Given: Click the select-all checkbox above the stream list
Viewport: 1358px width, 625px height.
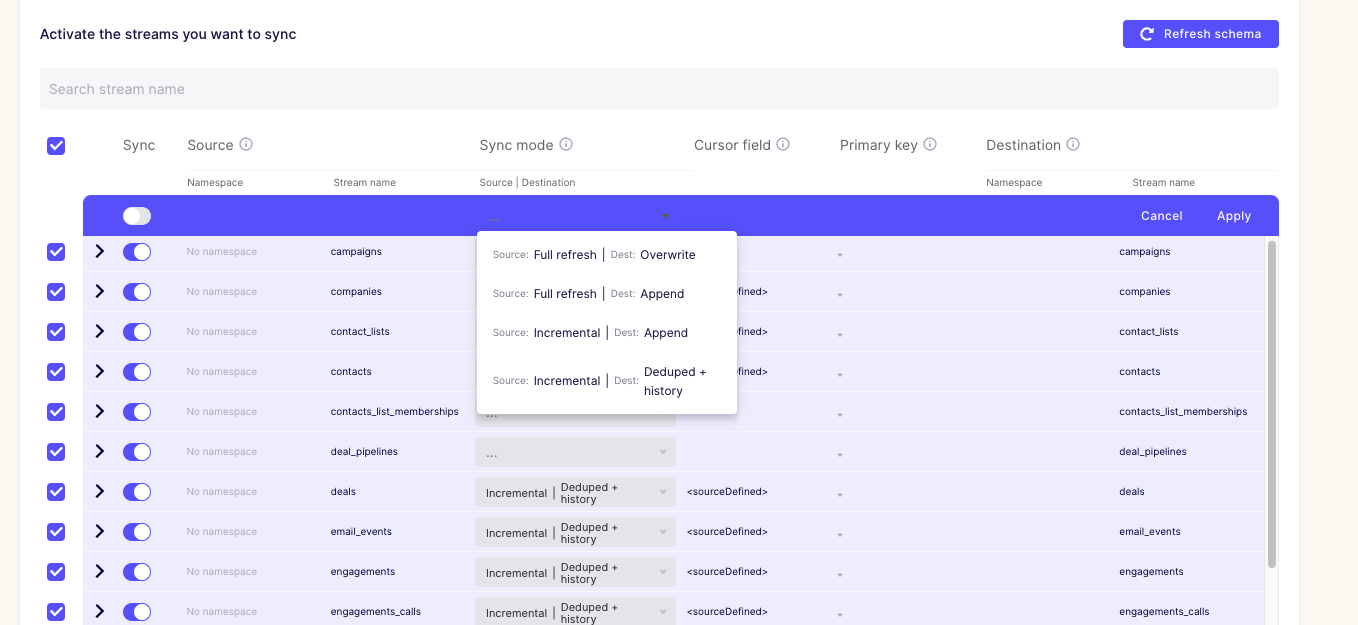Looking at the screenshot, I should pyautogui.click(x=56, y=145).
